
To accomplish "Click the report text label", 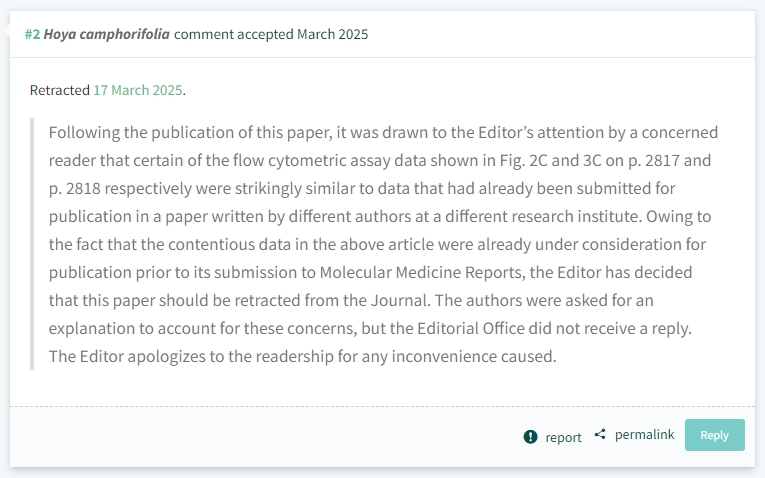I will click(563, 437).
